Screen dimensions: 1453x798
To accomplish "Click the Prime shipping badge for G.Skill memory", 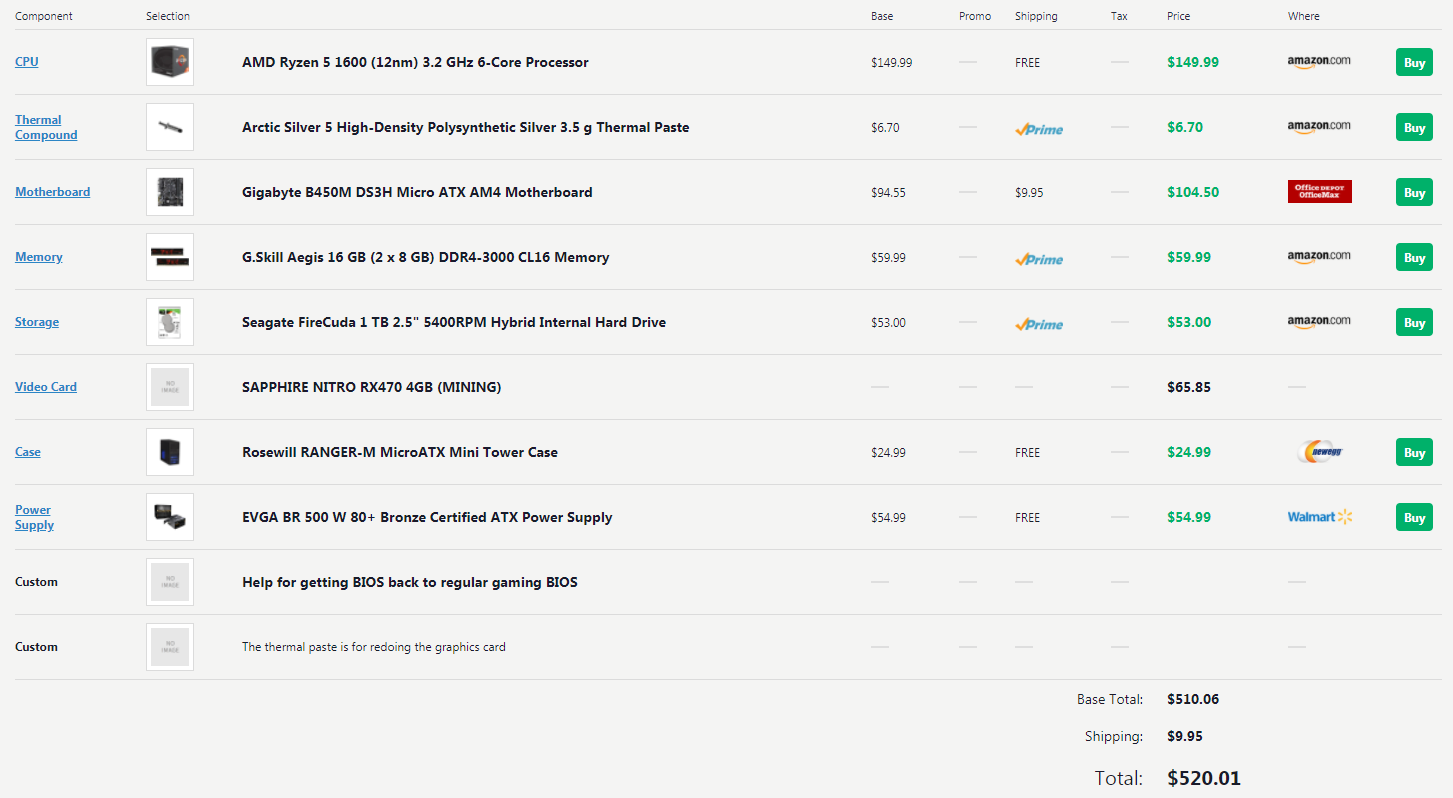I will click(1039, 259).
